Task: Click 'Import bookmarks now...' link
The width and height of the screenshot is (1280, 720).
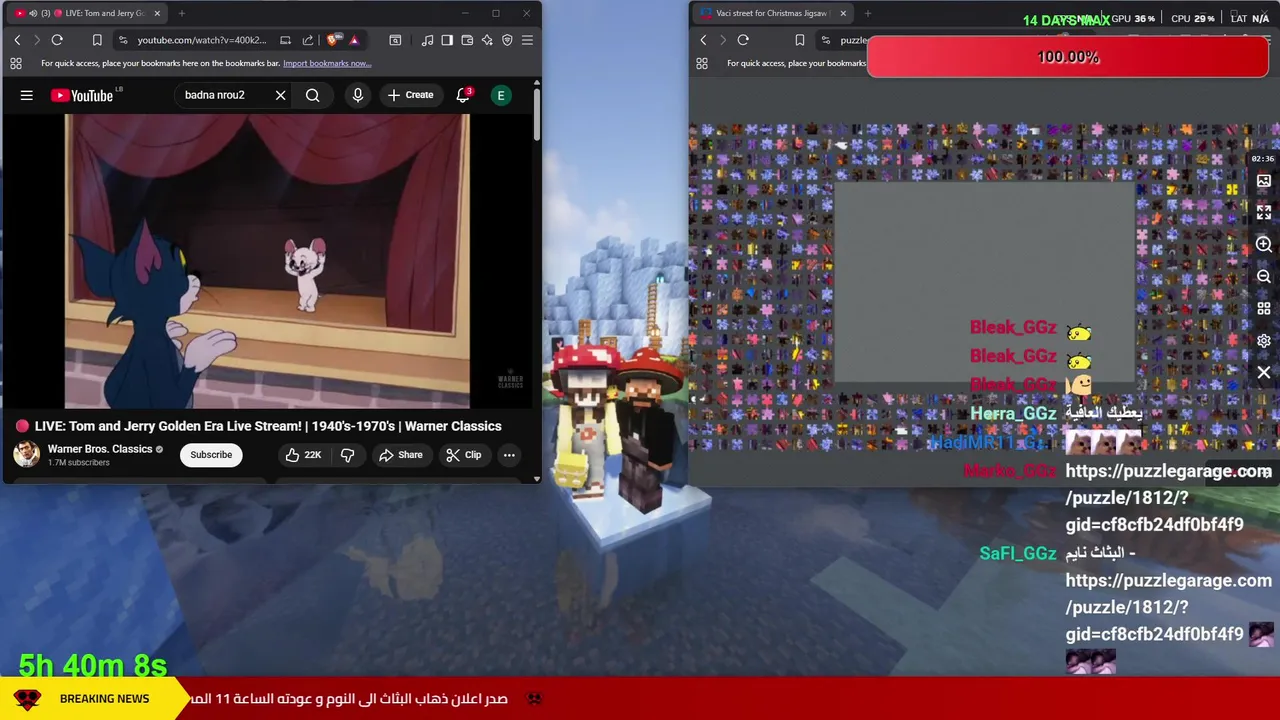Action: tap(327, 63)
